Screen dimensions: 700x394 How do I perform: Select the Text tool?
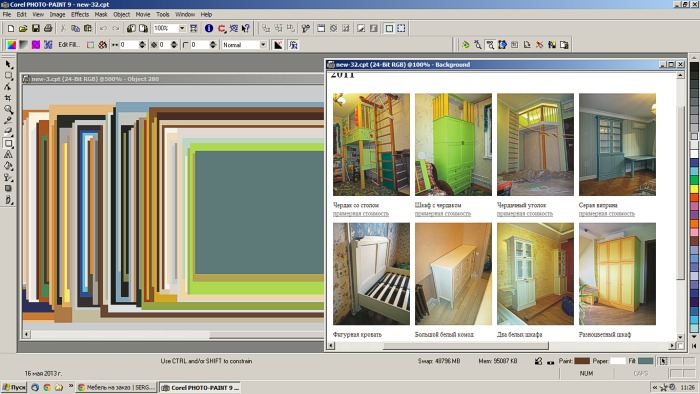point(8,154)
